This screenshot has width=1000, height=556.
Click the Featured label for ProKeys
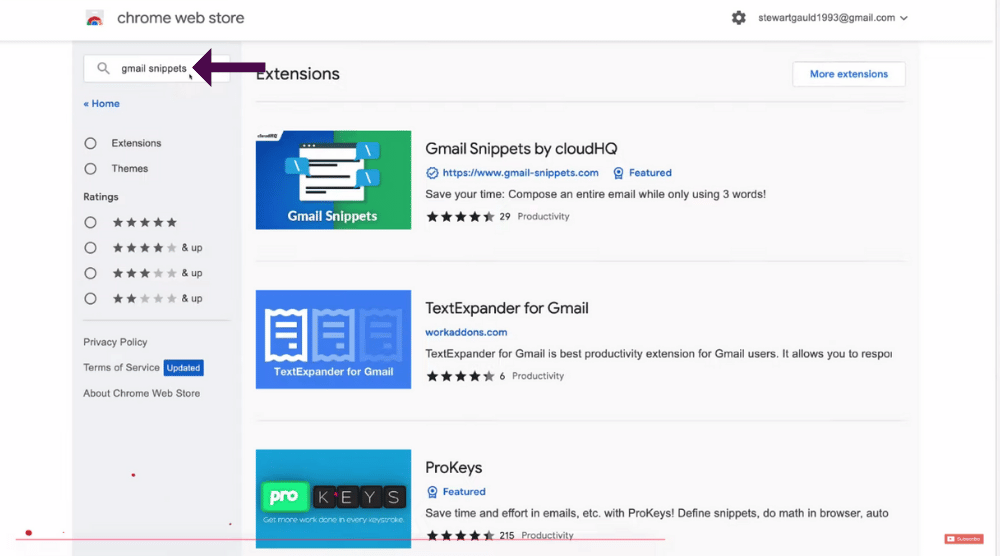click(x=464, y=492)
